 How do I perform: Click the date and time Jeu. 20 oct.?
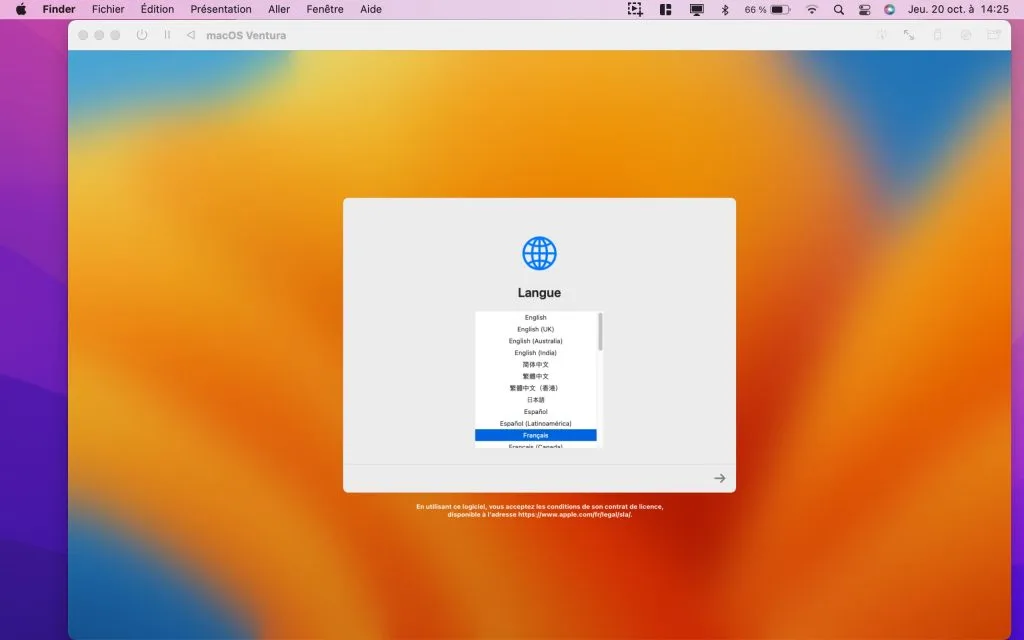(958, 9)
